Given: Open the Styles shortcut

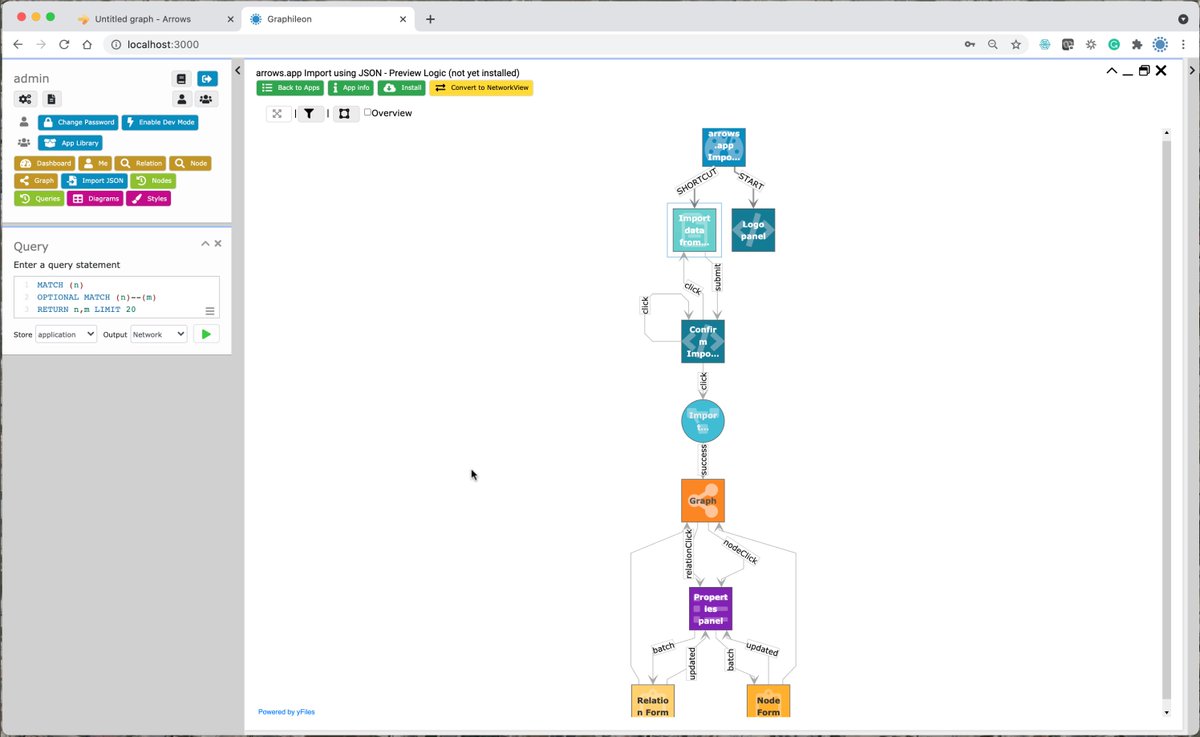Looking at the screenshot, I should [148, 199].
